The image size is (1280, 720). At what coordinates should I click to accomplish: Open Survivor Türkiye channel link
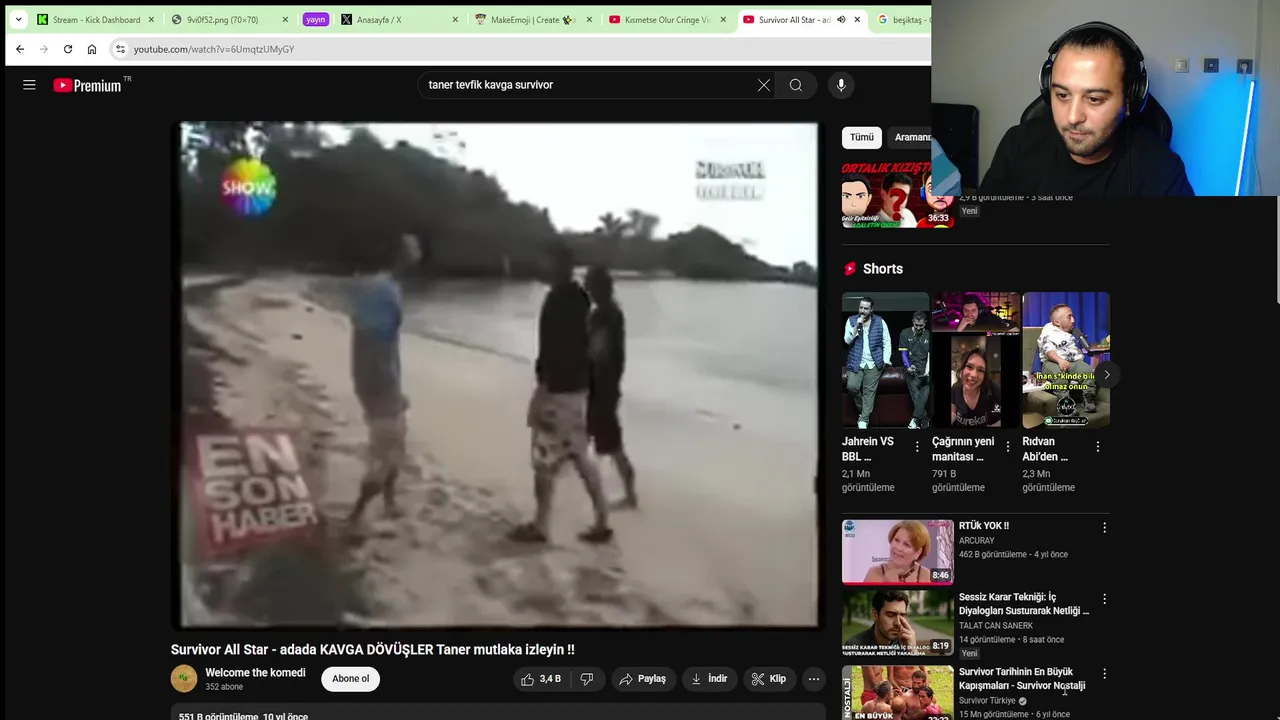pyautogui.click(x=987, y=701)
